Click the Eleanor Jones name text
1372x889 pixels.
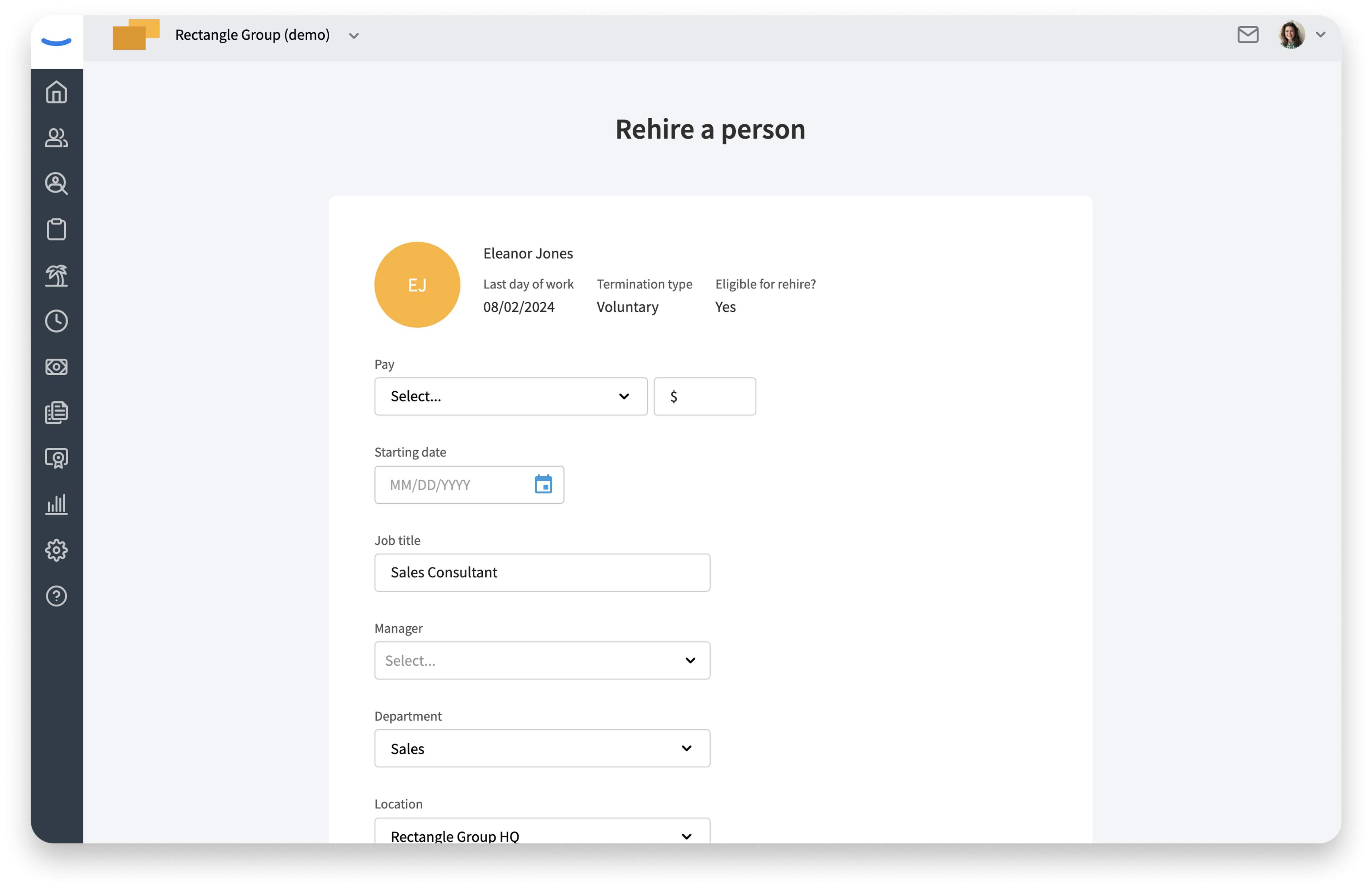[527, 253]
